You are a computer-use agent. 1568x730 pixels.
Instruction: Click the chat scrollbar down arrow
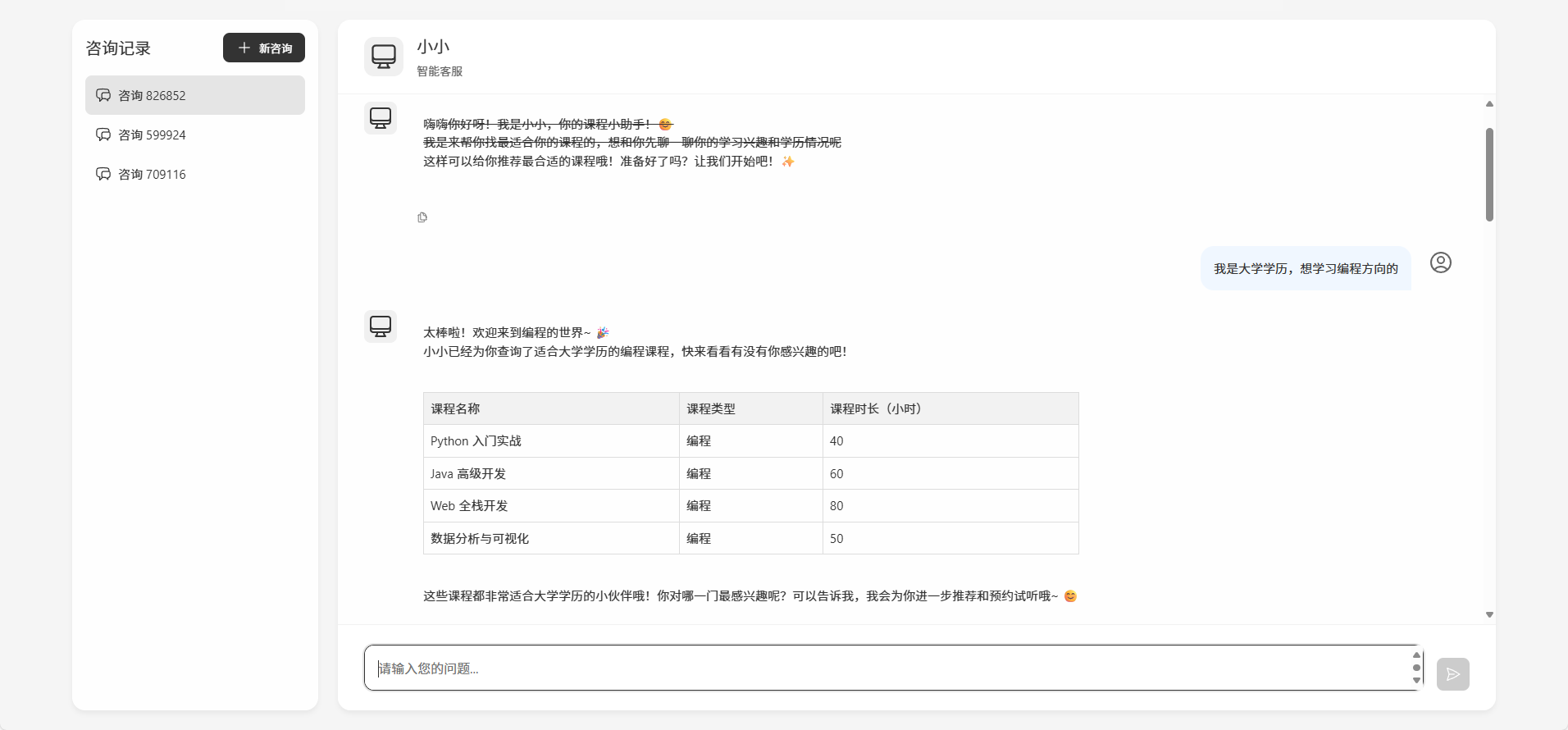click(1489, 614)
